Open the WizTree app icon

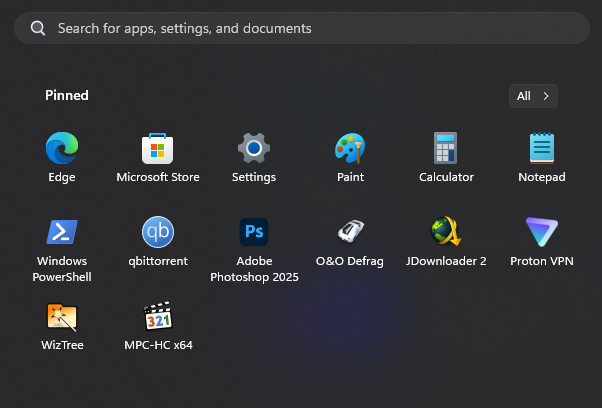click(x=62, y=317)
